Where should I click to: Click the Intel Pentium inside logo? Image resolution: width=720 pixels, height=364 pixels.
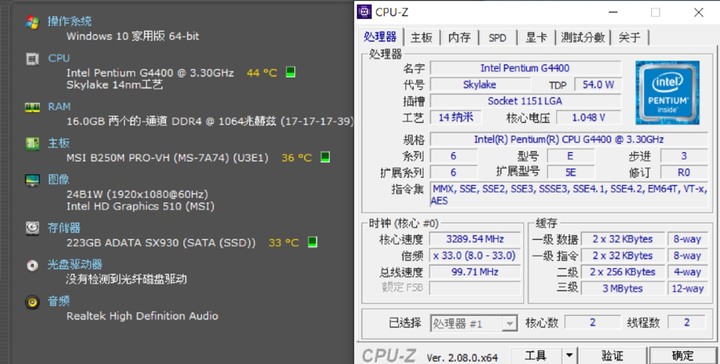(667, 92)
